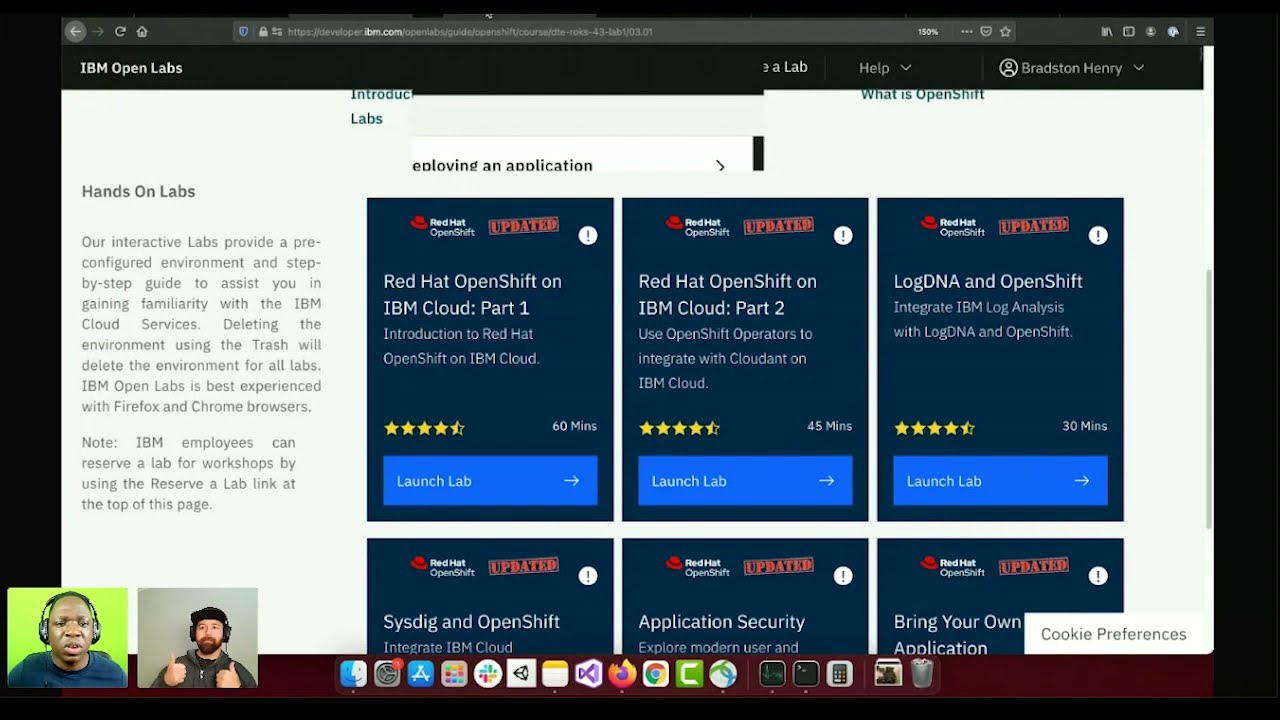
Task: Expand the Help dropdown menu
Action: coord(885,68)
